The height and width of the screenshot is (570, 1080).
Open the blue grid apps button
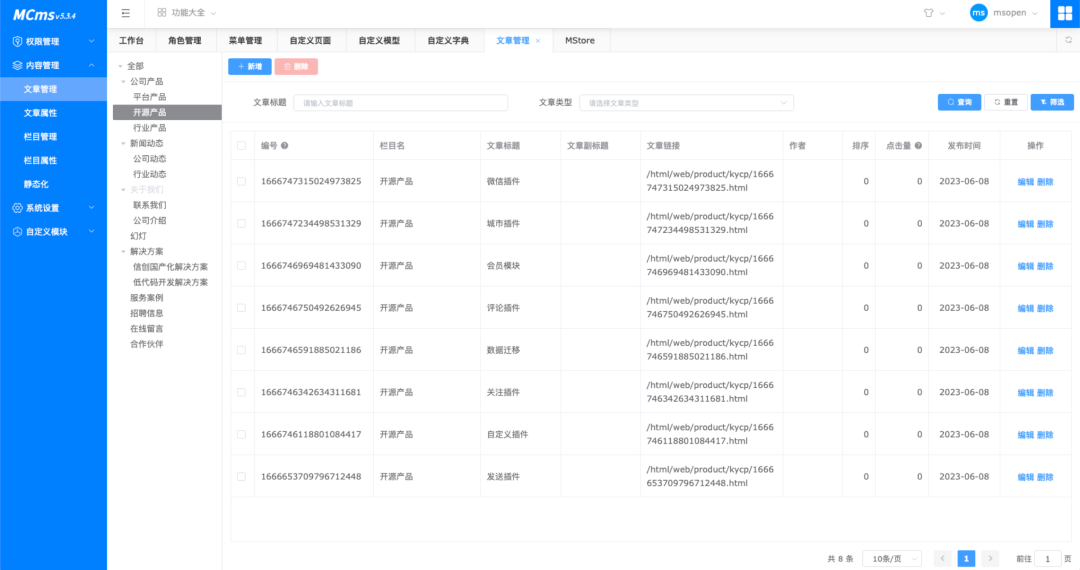[1065, 14]
